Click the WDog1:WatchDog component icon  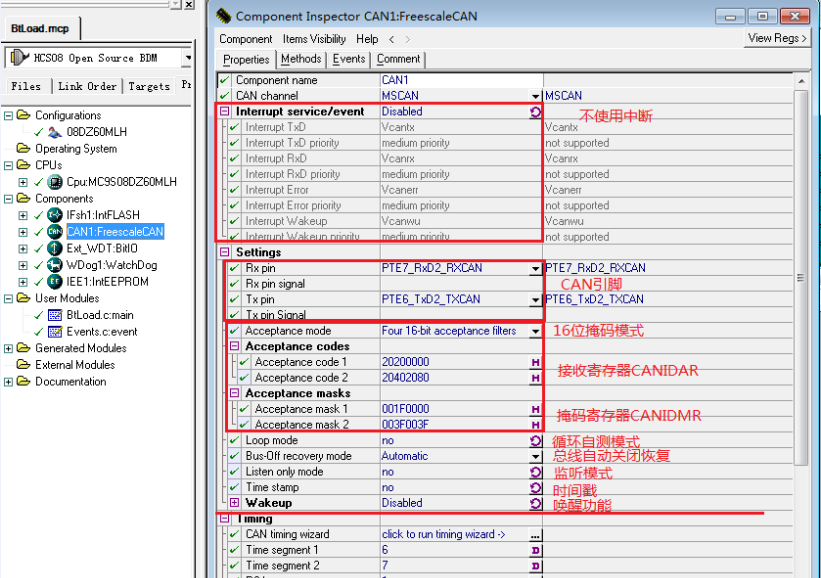(x=54, y=265)
